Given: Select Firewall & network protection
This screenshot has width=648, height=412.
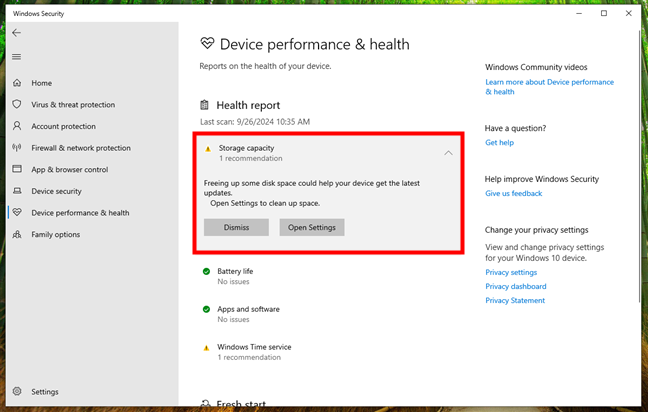Looking at the screenshot, I should pos(81,148).
